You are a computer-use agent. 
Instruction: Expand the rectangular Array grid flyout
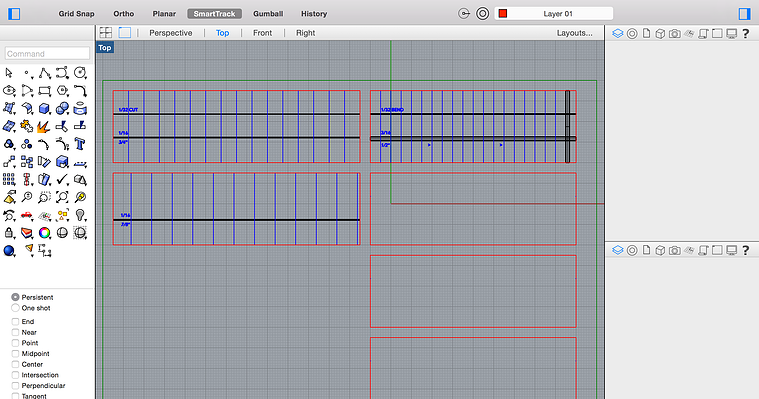[x=9, y=180]
